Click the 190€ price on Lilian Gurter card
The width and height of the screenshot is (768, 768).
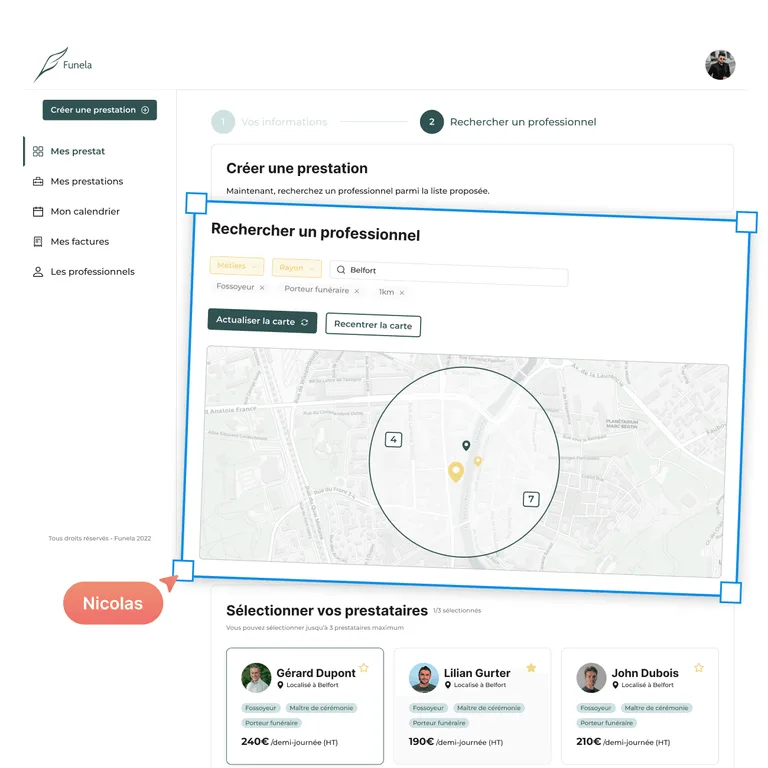(x=421, y=742)
